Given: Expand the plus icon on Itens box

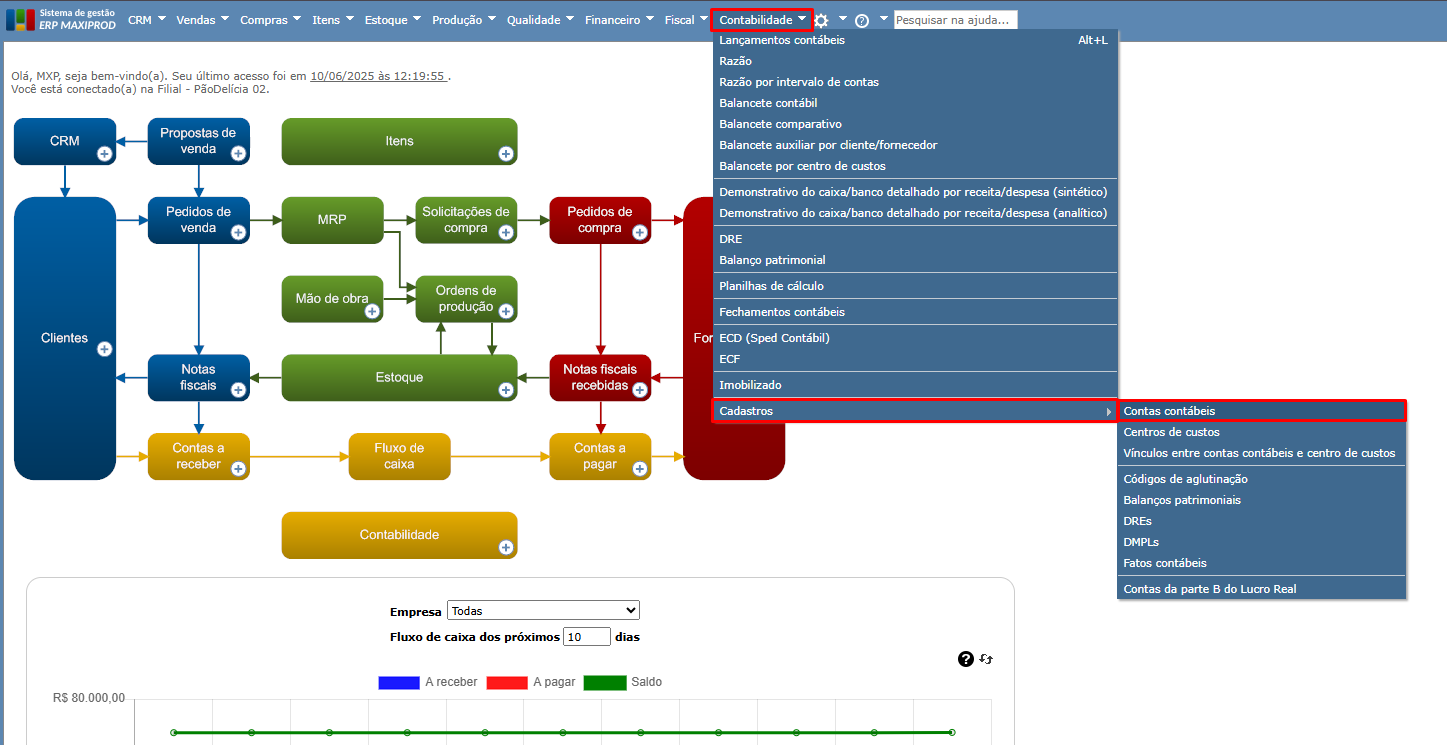Looking at the screenshot, I should click(505, 153).
